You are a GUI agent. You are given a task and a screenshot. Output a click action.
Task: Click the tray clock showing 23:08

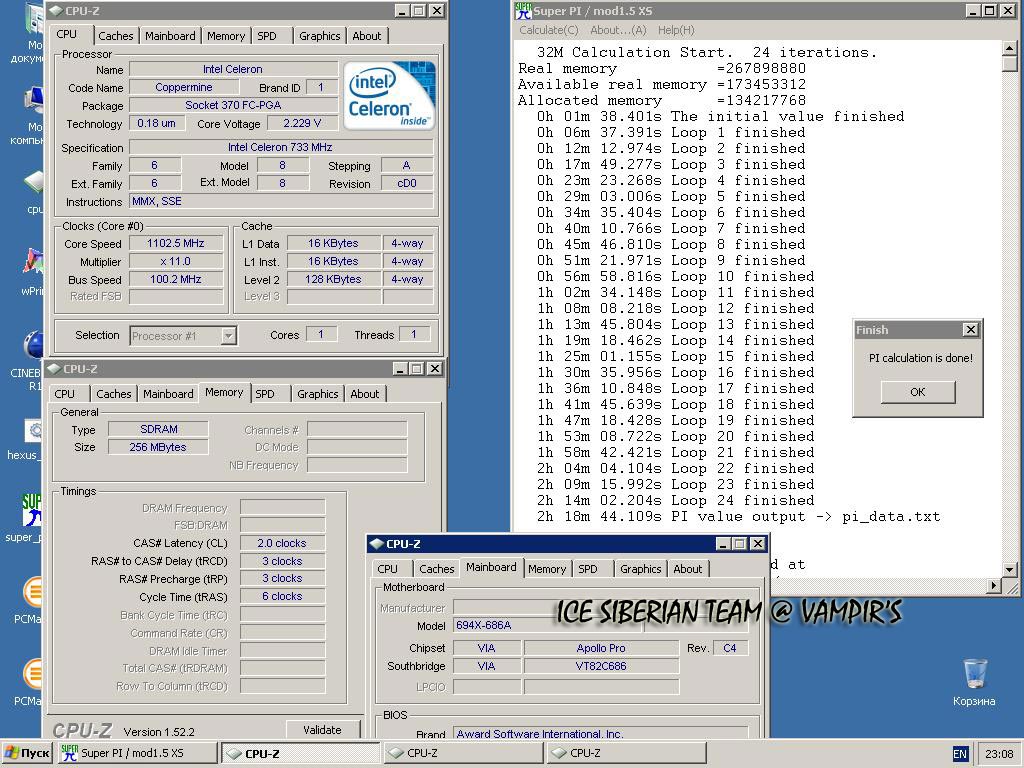click(x=999, y=754)
